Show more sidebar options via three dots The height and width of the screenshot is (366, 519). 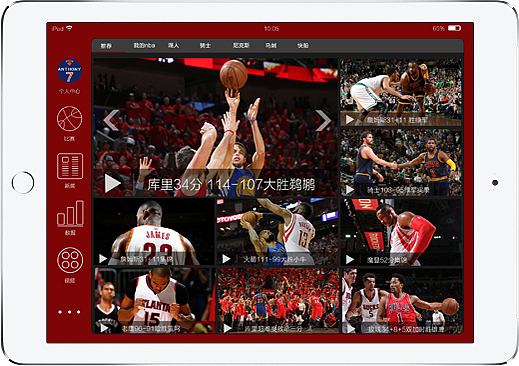click(69, 312)
